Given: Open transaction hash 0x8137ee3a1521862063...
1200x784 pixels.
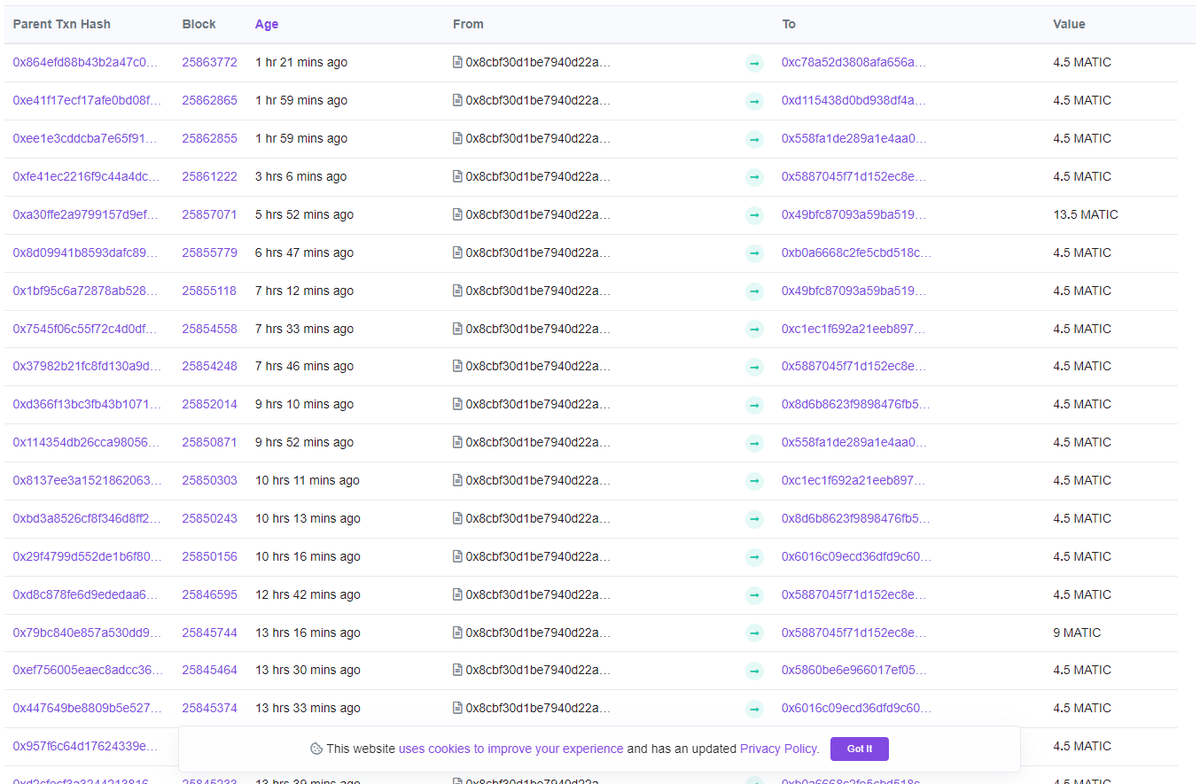Looking at the screenshot, I should [87, 480].
